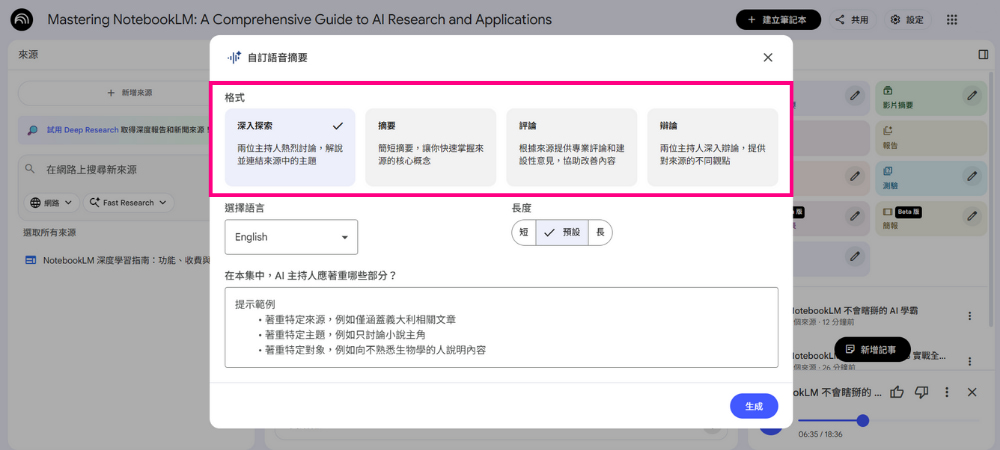Screen dimensions: 1000x450
Task: Click the 建立筆記本 button
Action: click(x=778, y=20)
